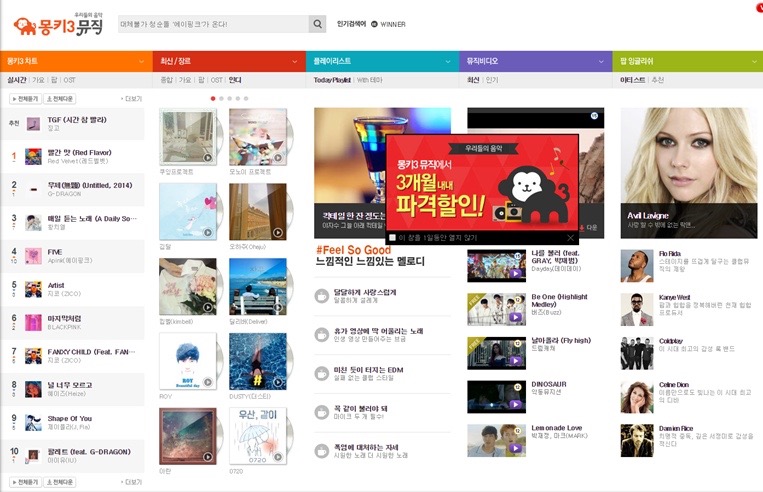Viewport: 763px width, 492px height.
Task: Open chart song 빨간 맛 (Red Flavor)
Action: coord(79,152)
